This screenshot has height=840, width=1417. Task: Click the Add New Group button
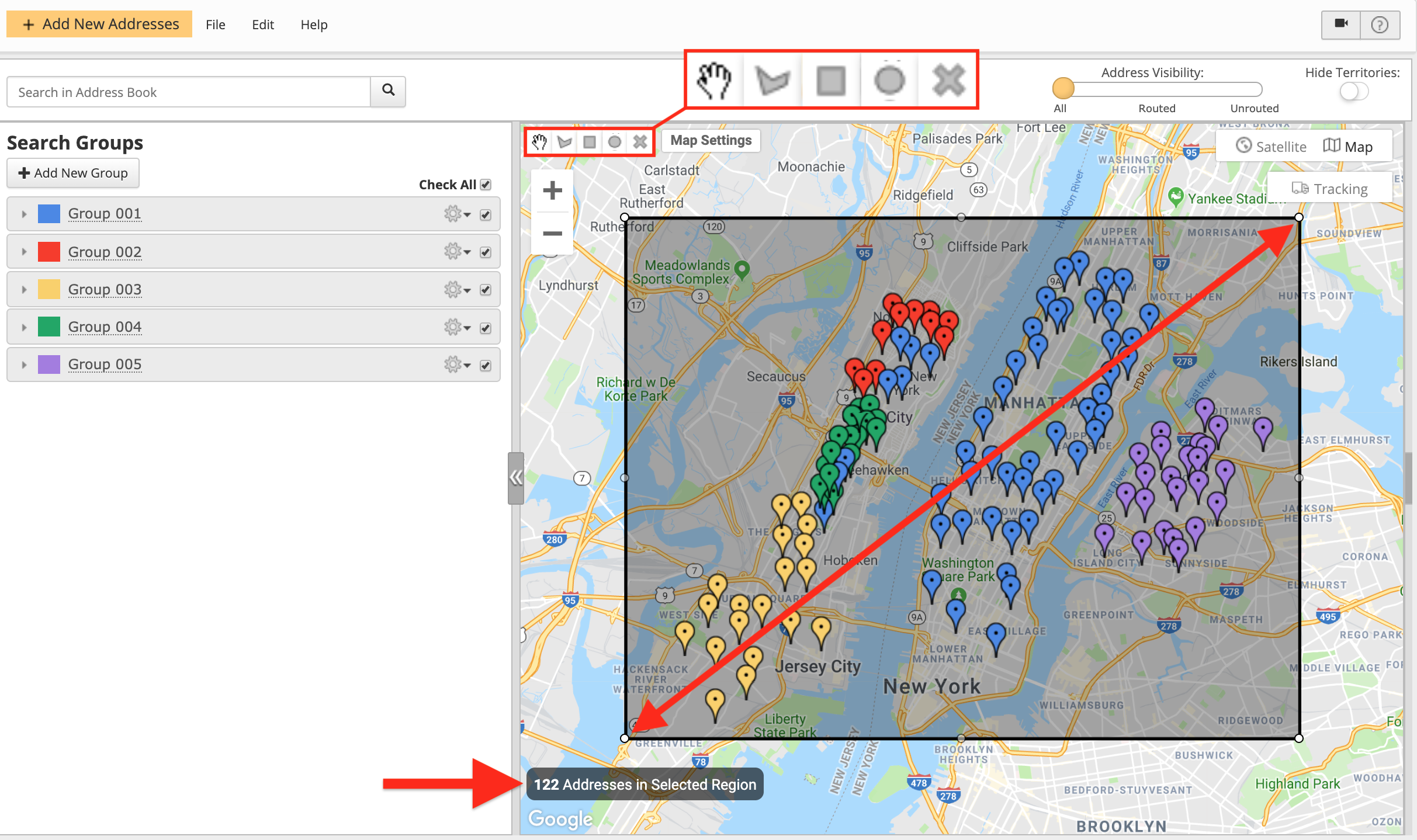[73, 173]
